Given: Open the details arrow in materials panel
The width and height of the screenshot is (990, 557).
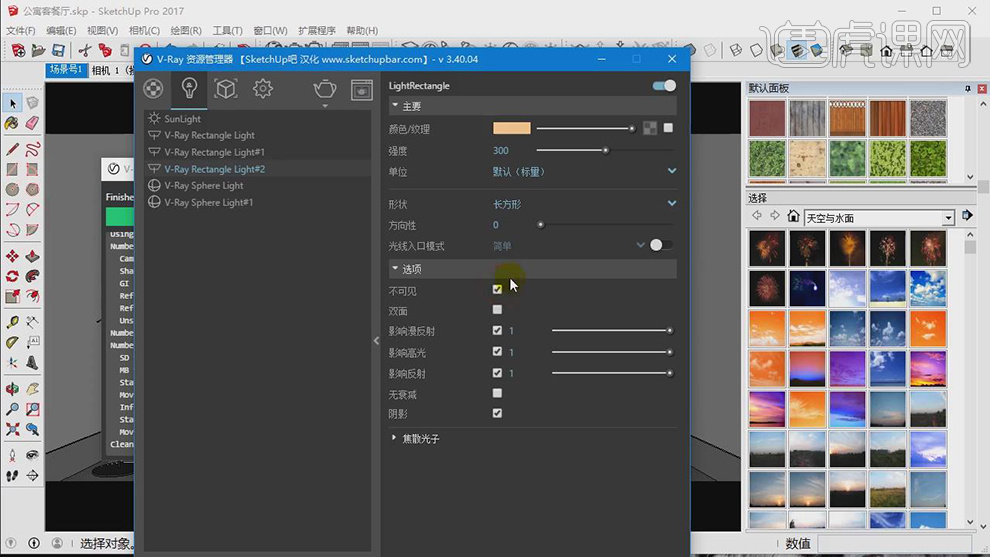Looking at the screenshot, I should [967, 216].
